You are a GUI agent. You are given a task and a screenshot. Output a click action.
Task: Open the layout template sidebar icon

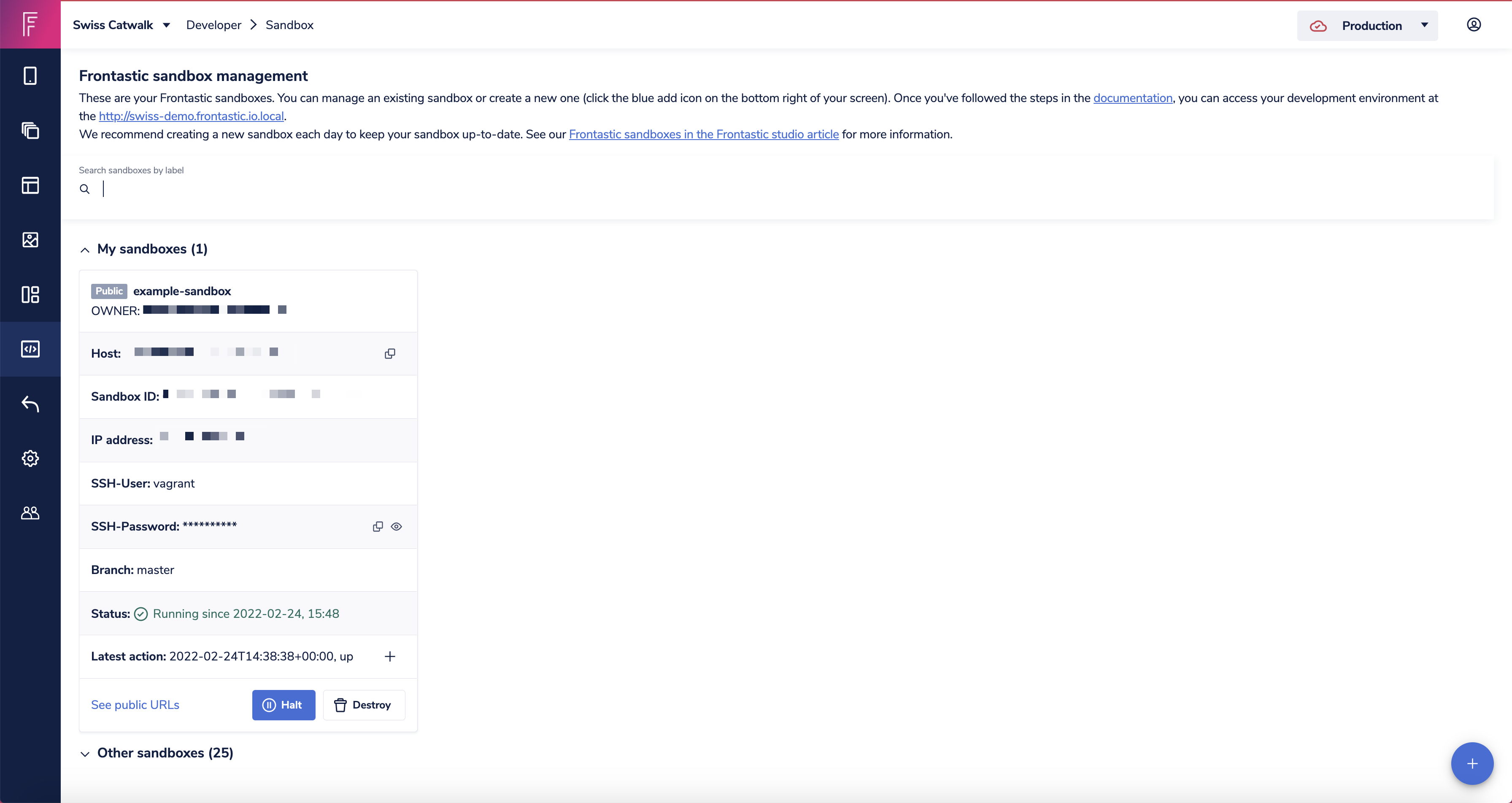(30, 185)
